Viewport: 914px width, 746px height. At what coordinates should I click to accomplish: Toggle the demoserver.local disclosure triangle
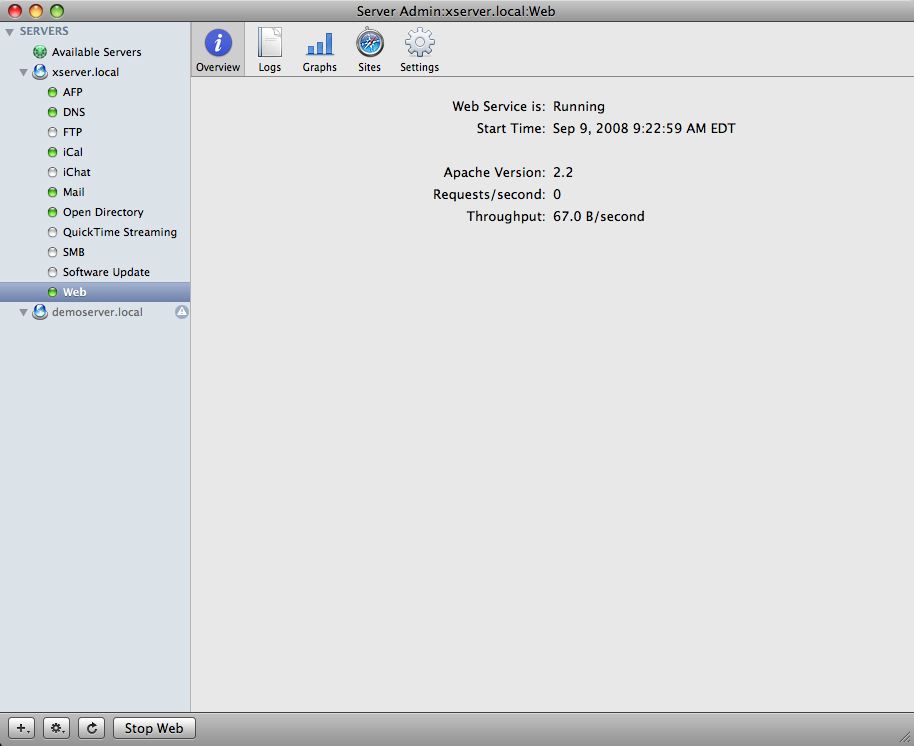tap(23, 312)
